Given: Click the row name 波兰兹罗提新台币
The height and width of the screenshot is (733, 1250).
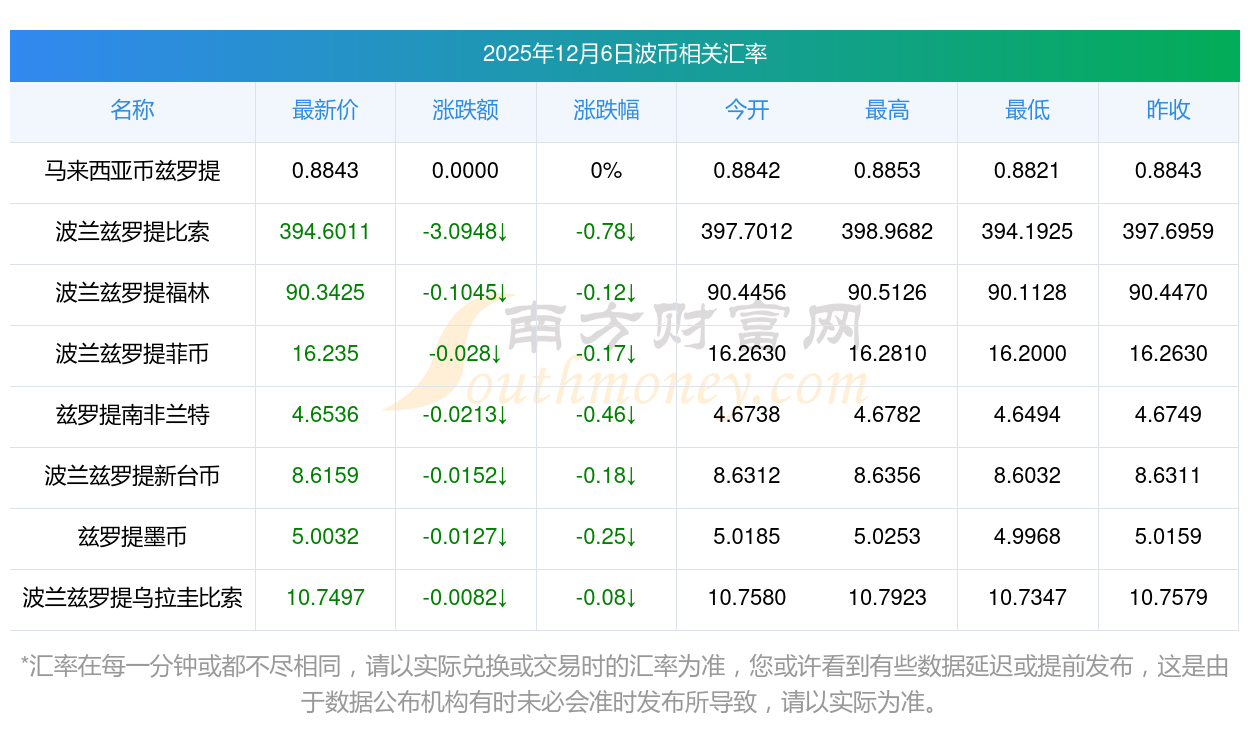Looking at the screenshot, I should [x=132, y=476].
